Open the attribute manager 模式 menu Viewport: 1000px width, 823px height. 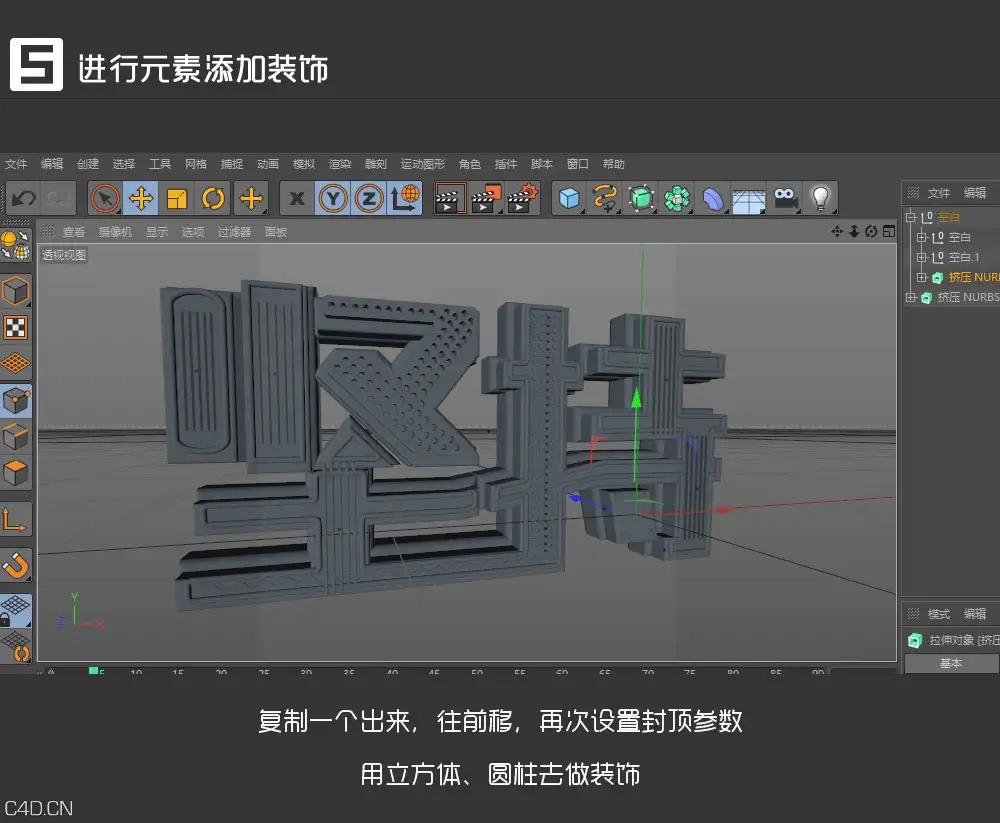(x=938, y=614)
